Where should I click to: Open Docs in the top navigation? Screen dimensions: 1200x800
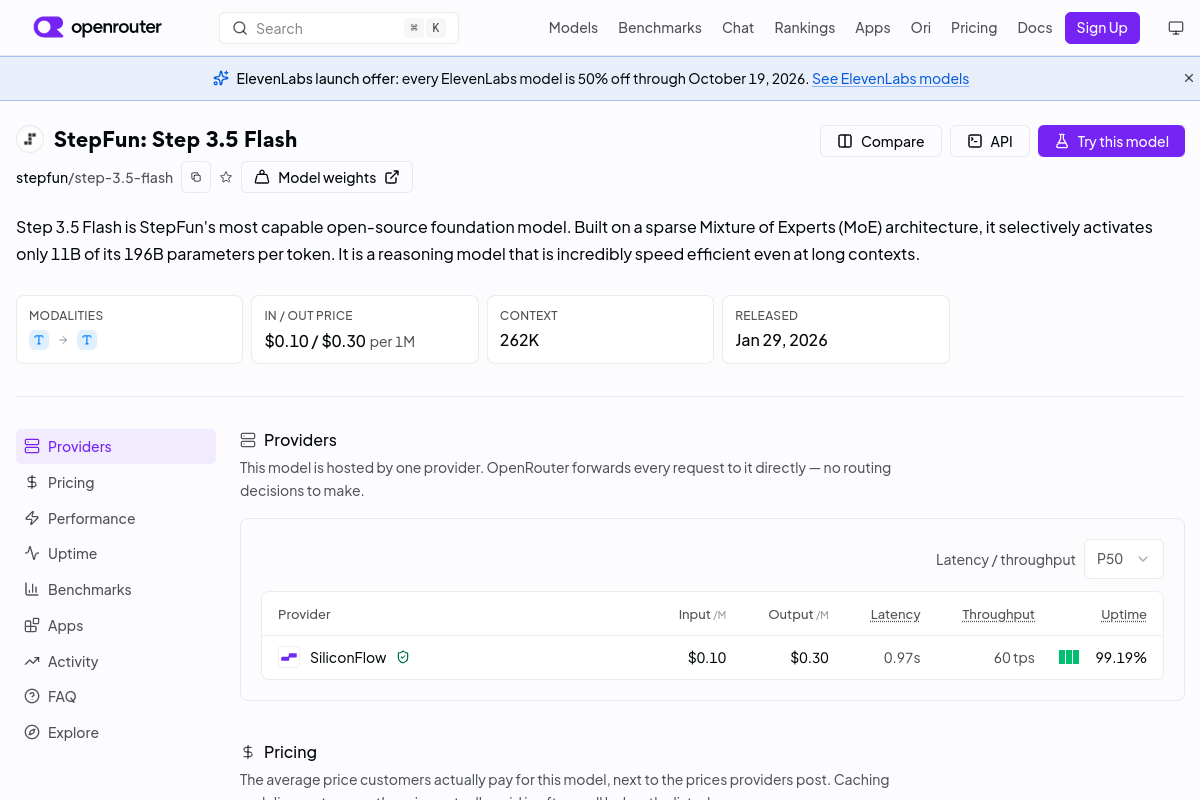[x=1035, y=28]
